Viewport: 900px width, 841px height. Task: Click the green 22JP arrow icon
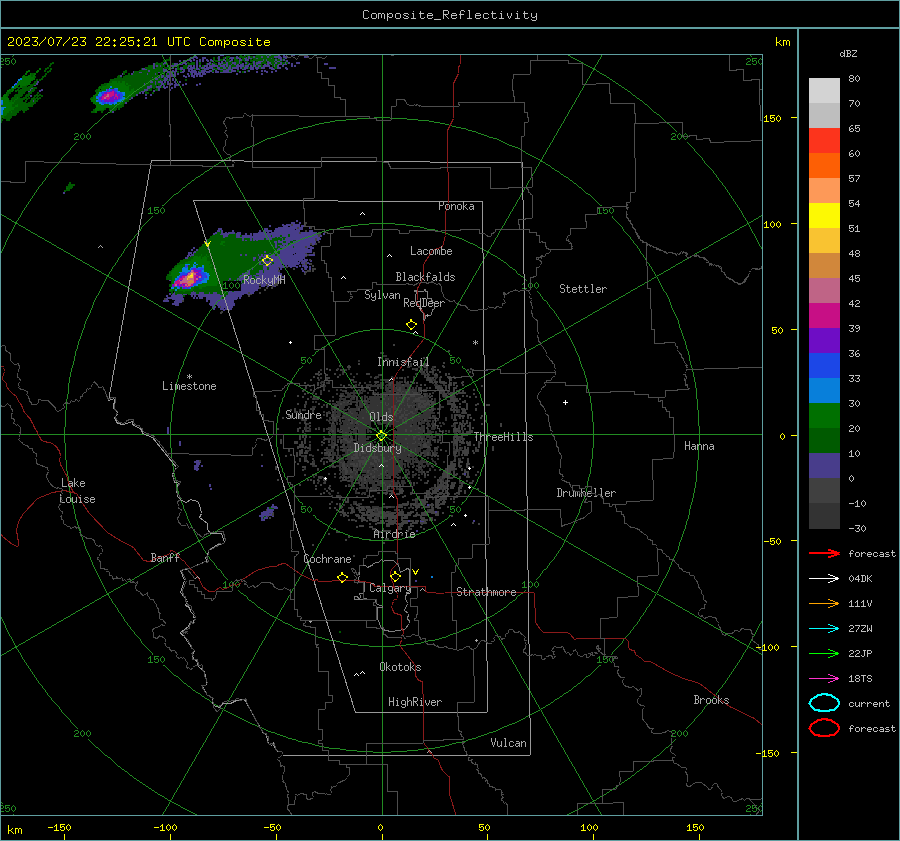click(x=824, y=653)
